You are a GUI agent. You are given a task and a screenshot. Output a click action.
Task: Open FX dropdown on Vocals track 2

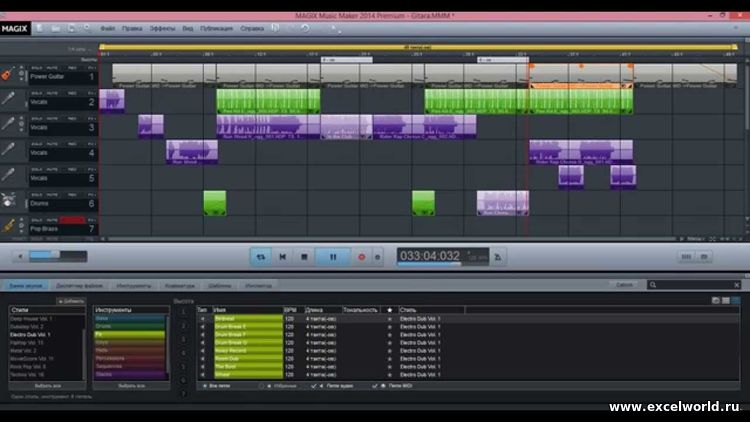92,93
